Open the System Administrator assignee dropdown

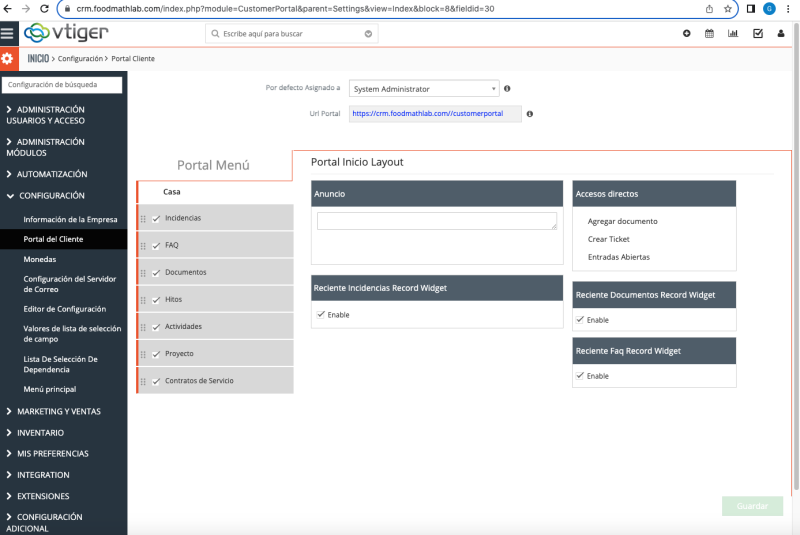point(424,89)
